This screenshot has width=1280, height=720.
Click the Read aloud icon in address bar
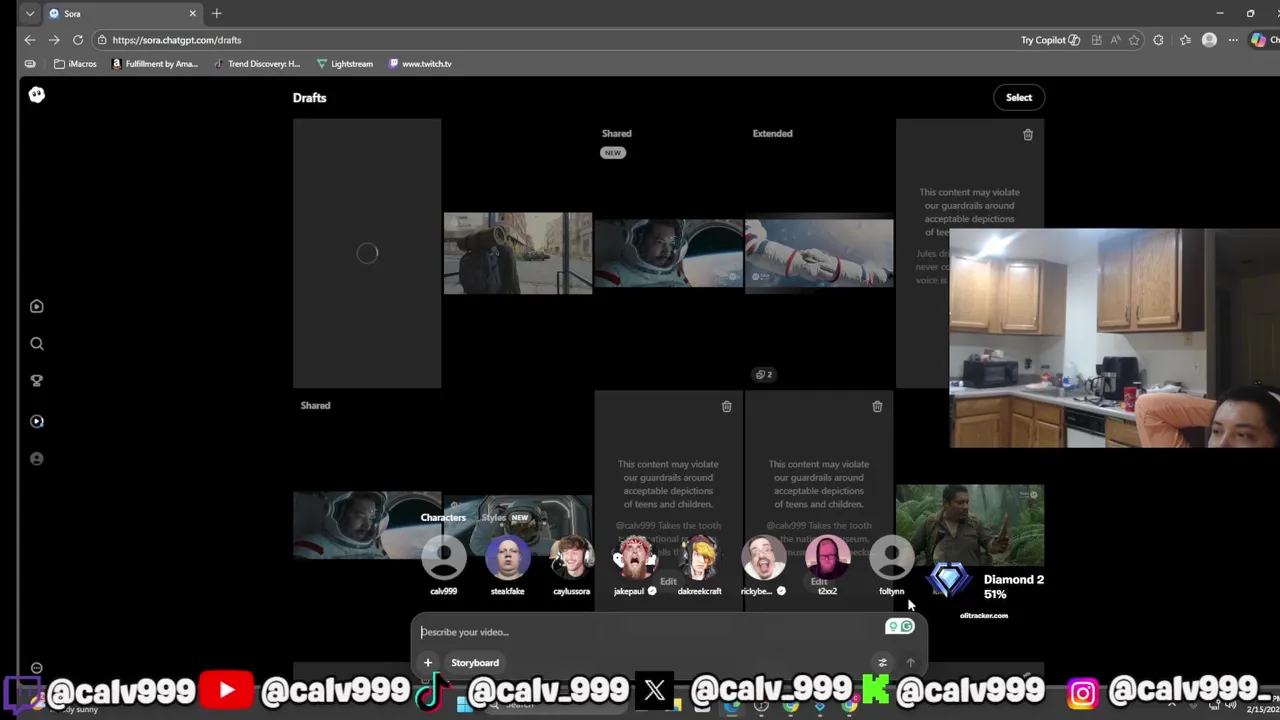[1115, 40]
